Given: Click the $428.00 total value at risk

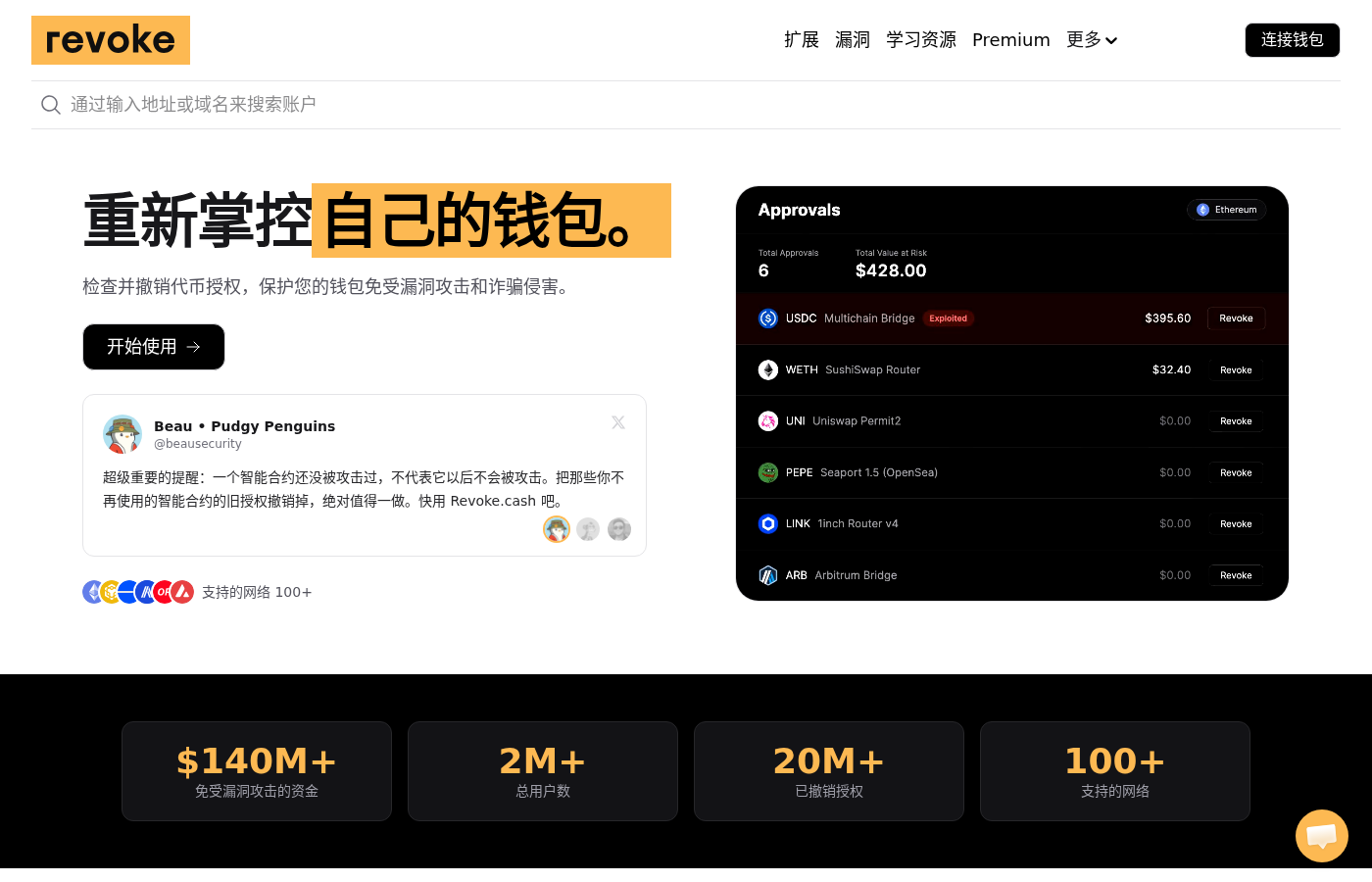Looking at the screenshot, I should coord(891,270).
